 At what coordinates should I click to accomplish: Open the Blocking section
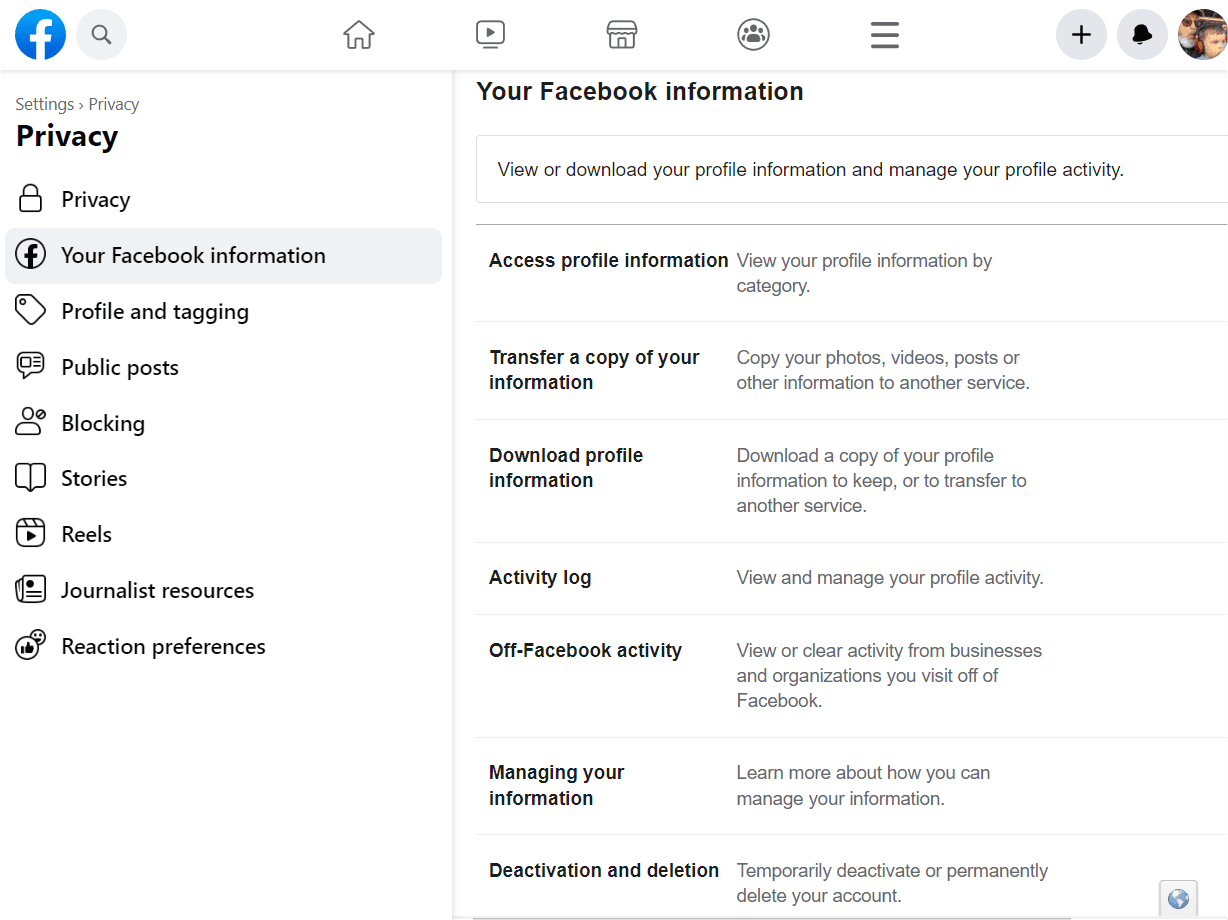click(x=104, y=422)
